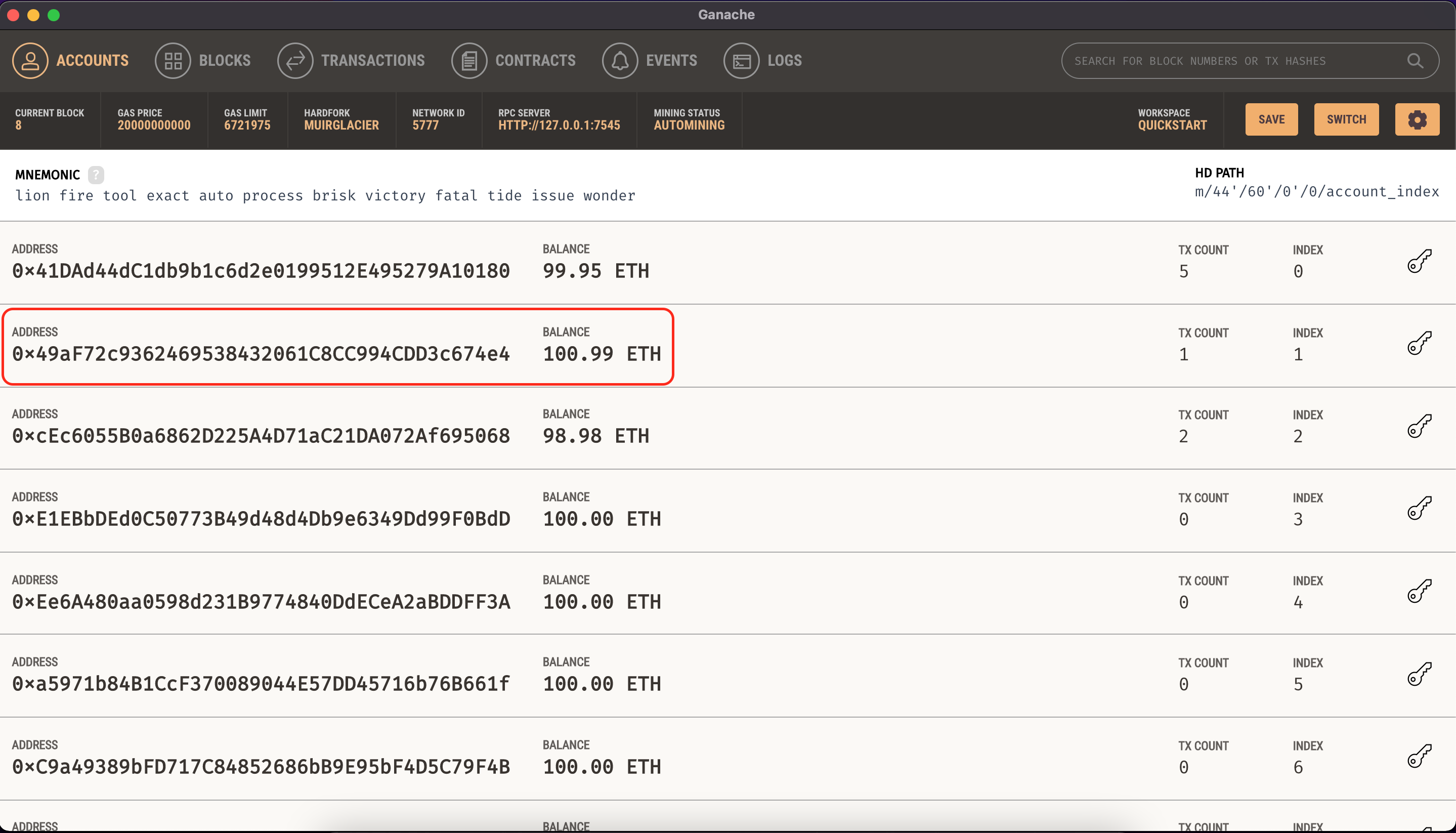Maximize Ganache using the green window button
This screenshot has width=1456, height=833.
[x=54, y=15]
